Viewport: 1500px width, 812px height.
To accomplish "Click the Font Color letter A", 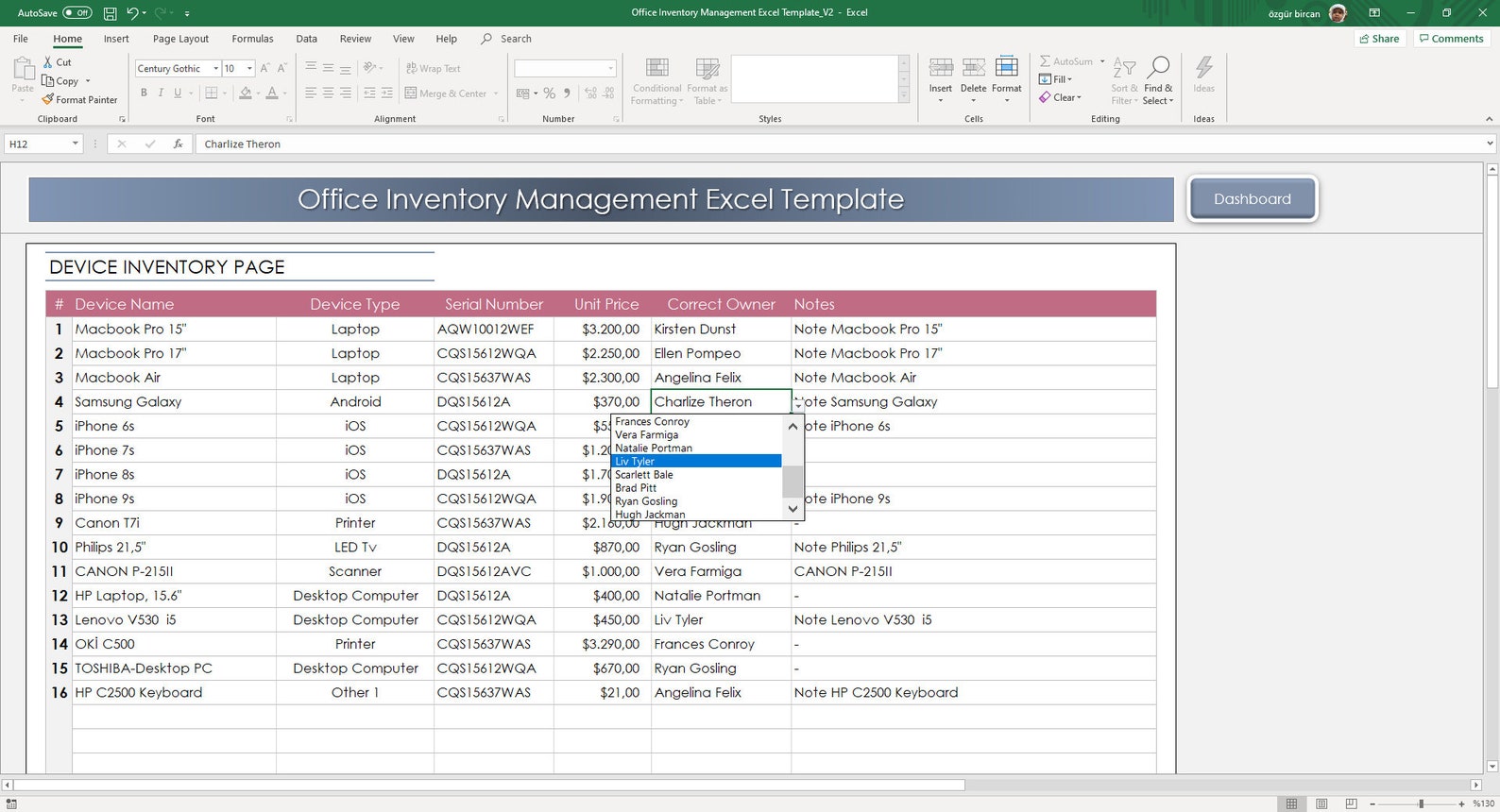I will [x=272, y=93].
